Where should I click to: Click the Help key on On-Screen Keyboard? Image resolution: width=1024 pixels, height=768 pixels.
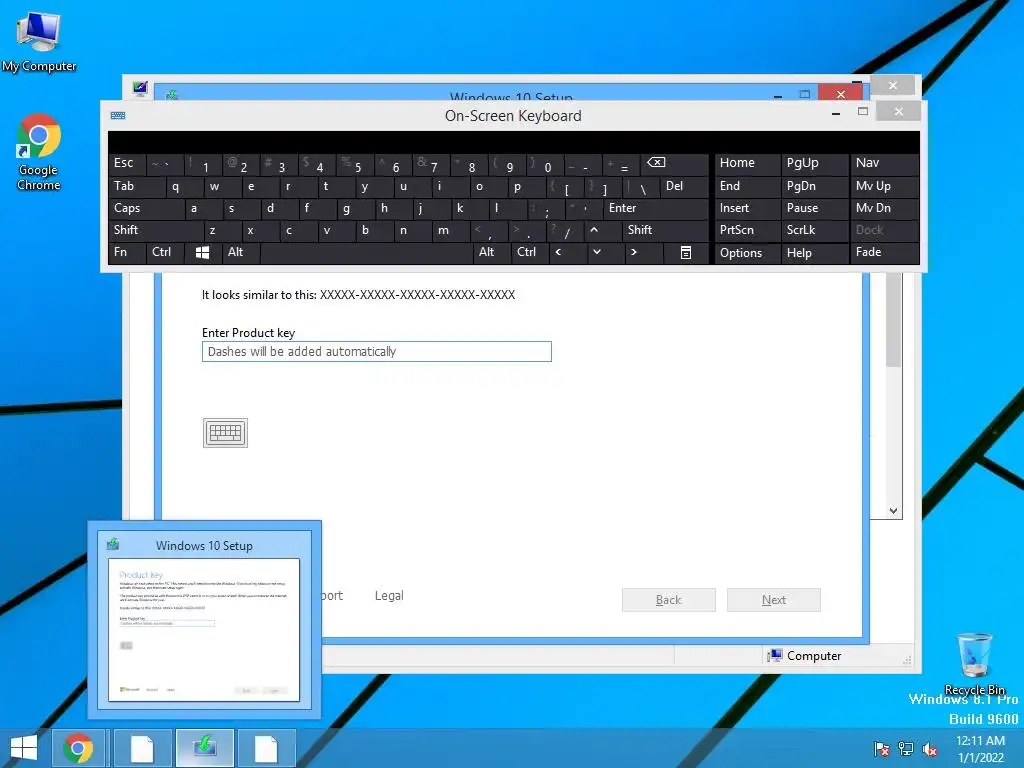[814, 253]
